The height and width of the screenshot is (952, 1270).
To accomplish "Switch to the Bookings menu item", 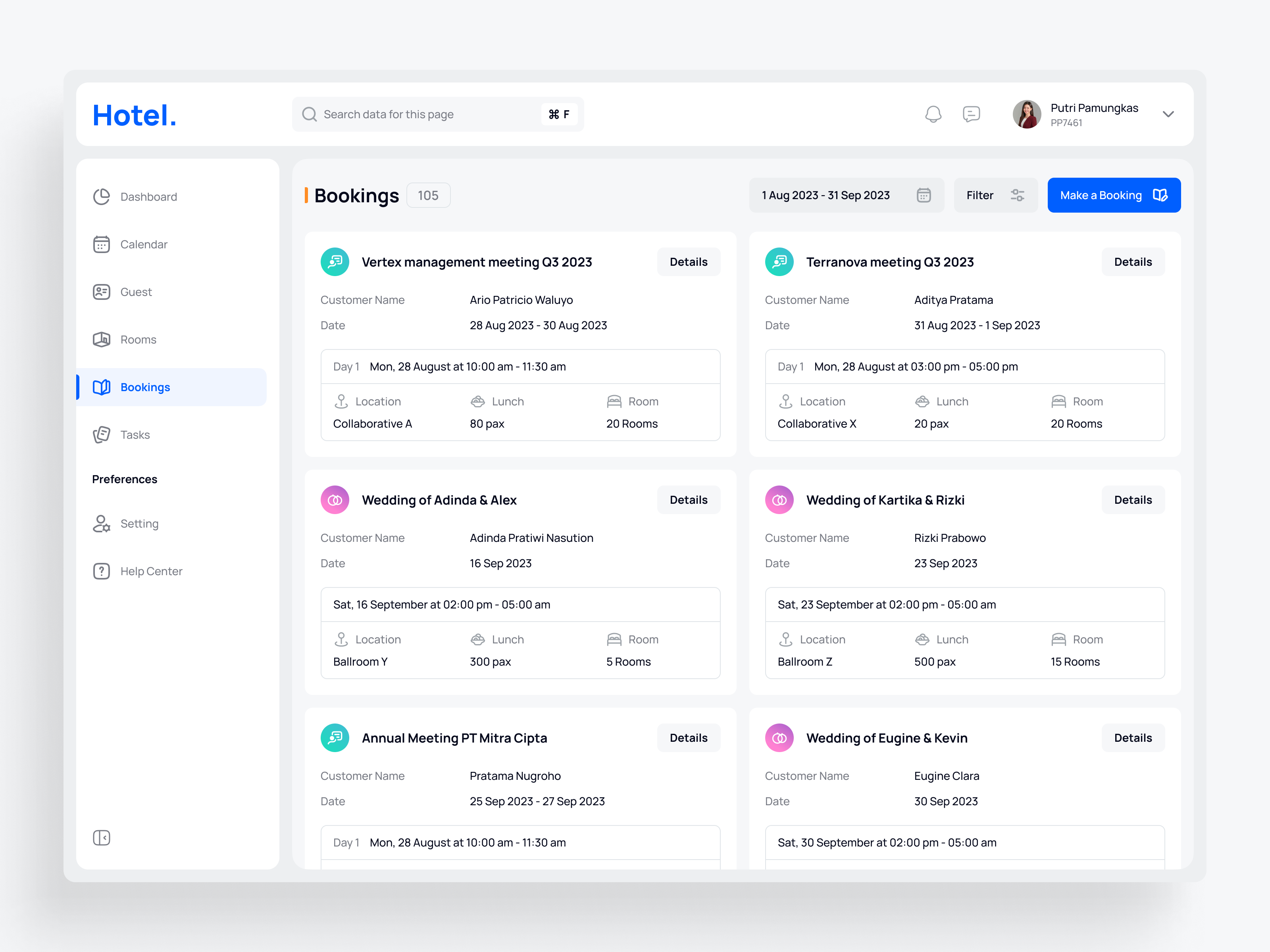I will 145,387.
